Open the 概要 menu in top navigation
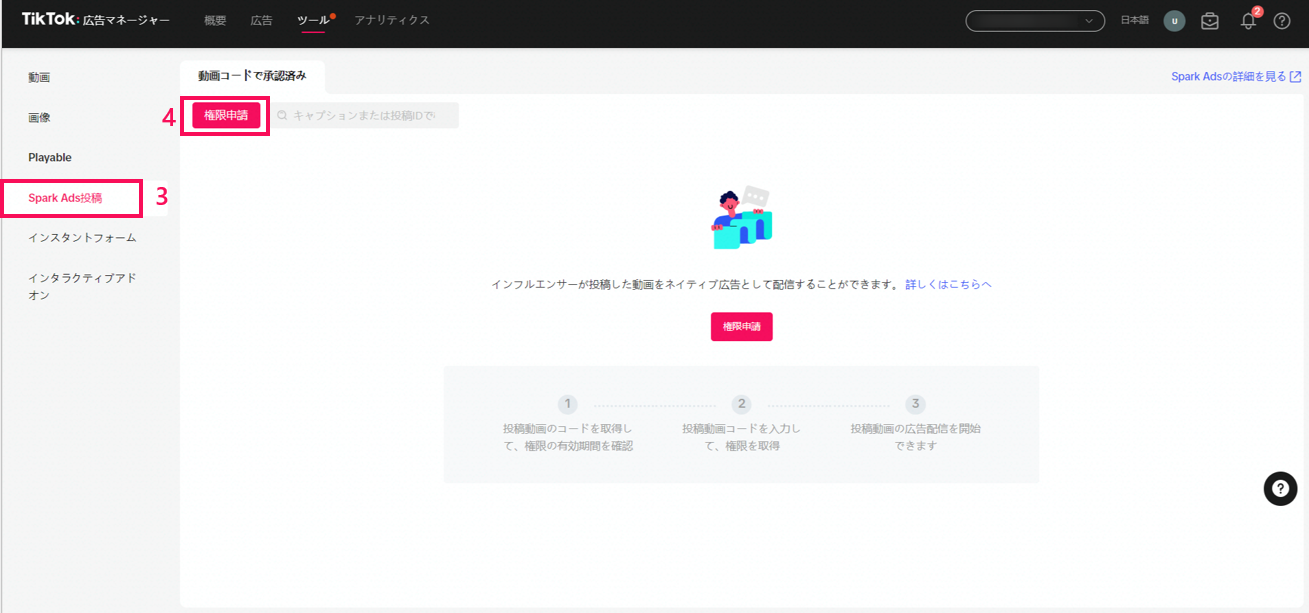This screenshot has width=1309, height=613. [x=215, y=20]
